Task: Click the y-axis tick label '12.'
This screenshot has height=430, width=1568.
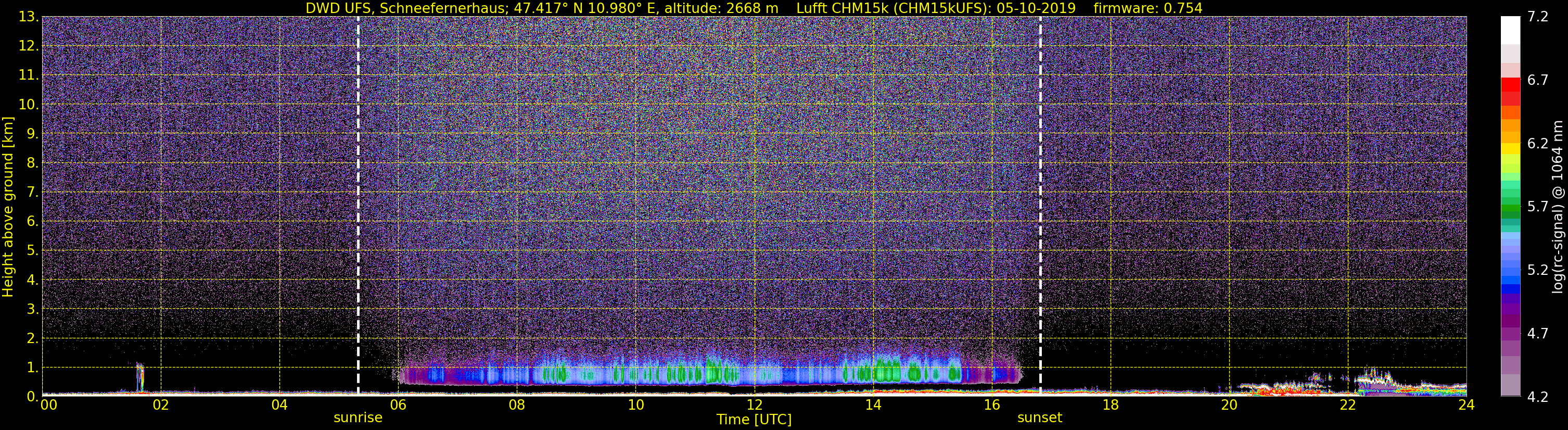Action: tap(29, 46)
